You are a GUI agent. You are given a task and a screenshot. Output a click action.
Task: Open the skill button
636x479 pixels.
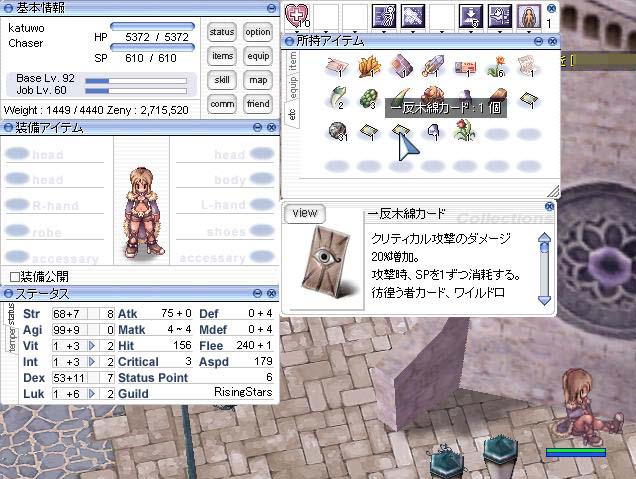pyautogui.click(x=222, y=80)
